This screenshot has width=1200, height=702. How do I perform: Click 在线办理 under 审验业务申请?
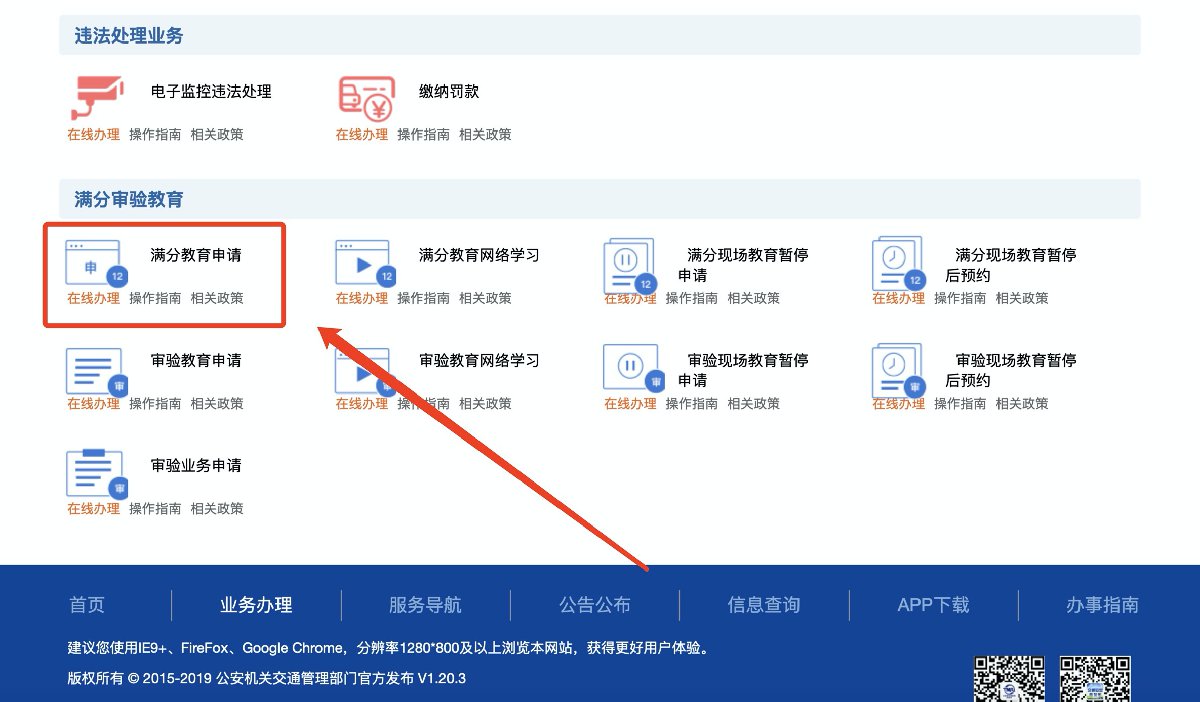[x=93, y=508]
